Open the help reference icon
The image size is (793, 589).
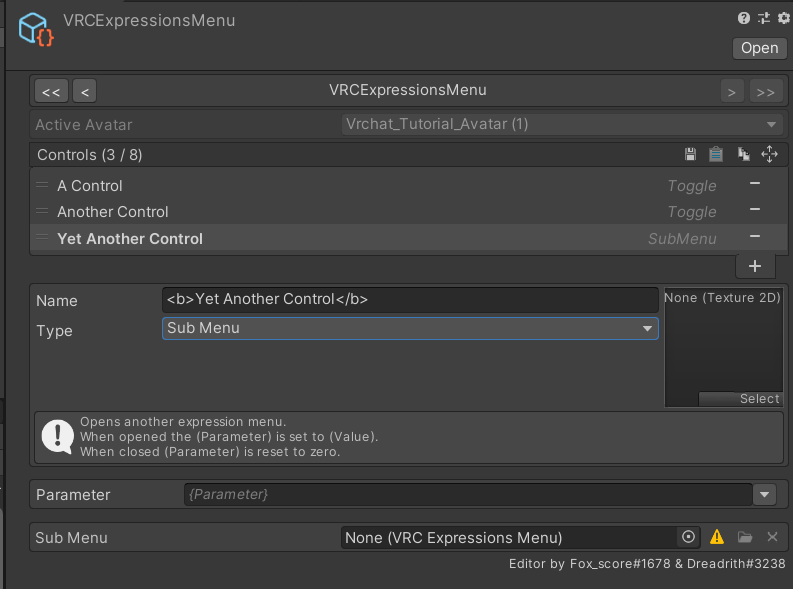744,18
